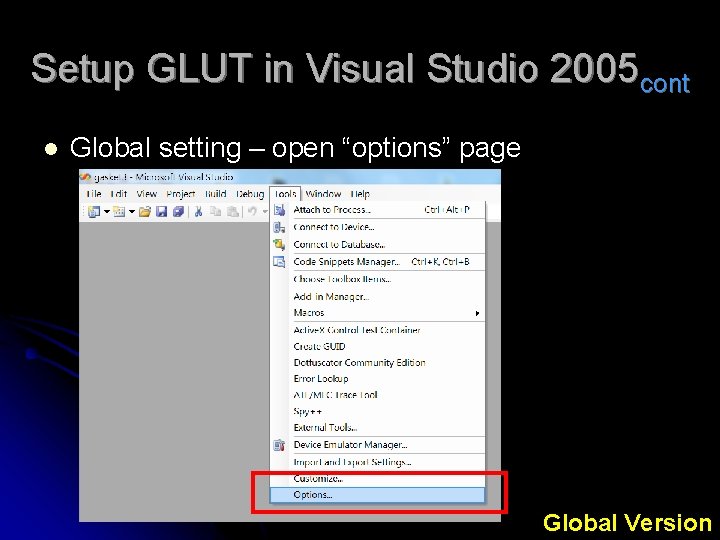
Task: Open the View menu
Action: pos(146,194)
